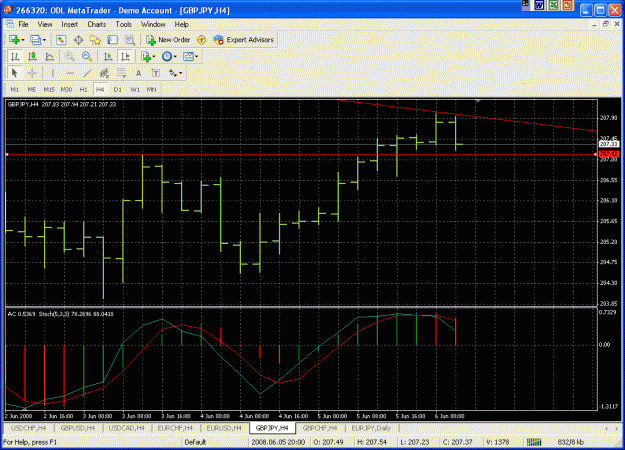
Task: Draw a horizontal line
Action: click(x=70, y=73)
